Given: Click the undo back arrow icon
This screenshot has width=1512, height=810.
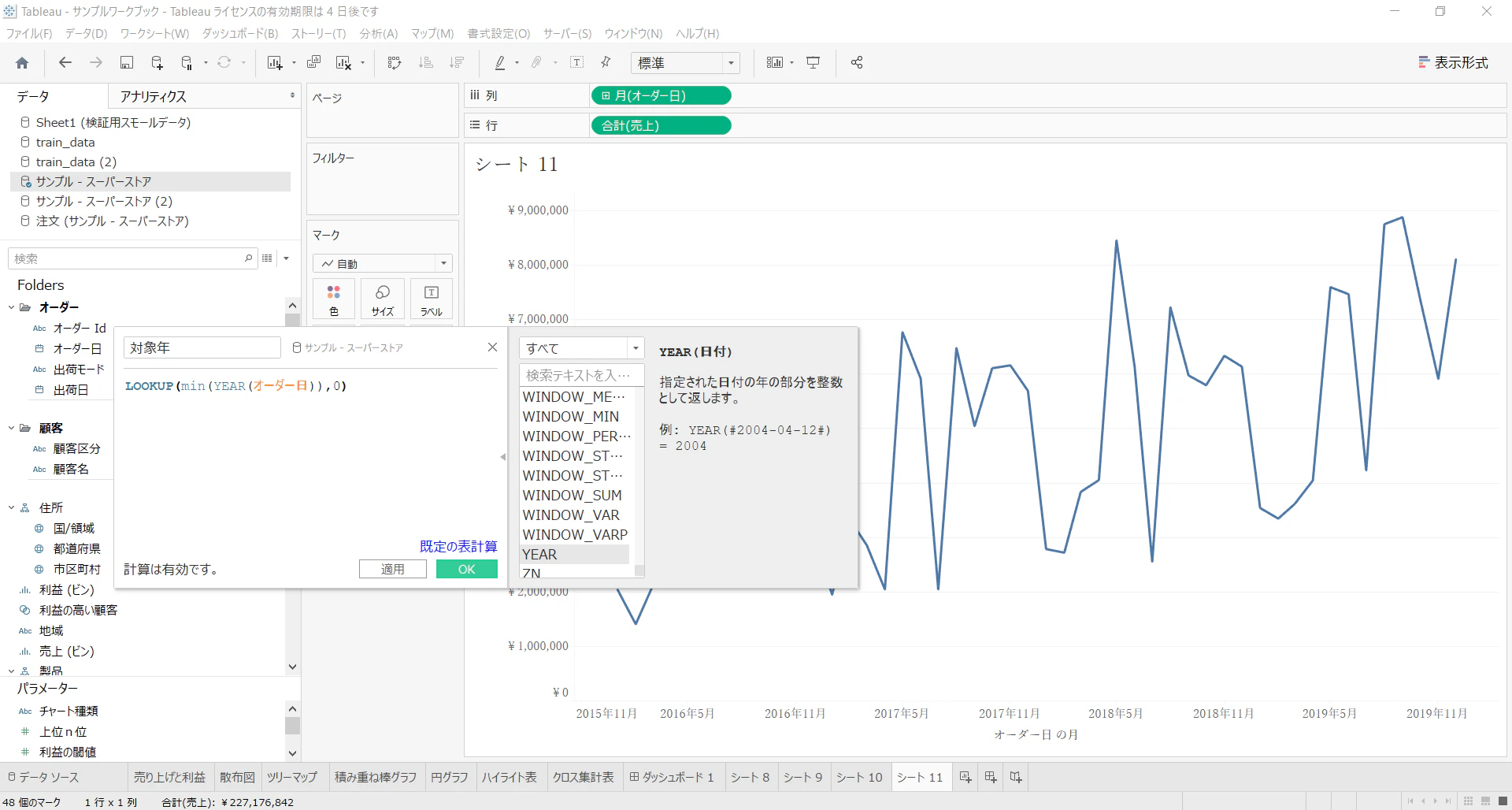Looking at the screenshot, I should pyautogui.click(x=65, y=63).
